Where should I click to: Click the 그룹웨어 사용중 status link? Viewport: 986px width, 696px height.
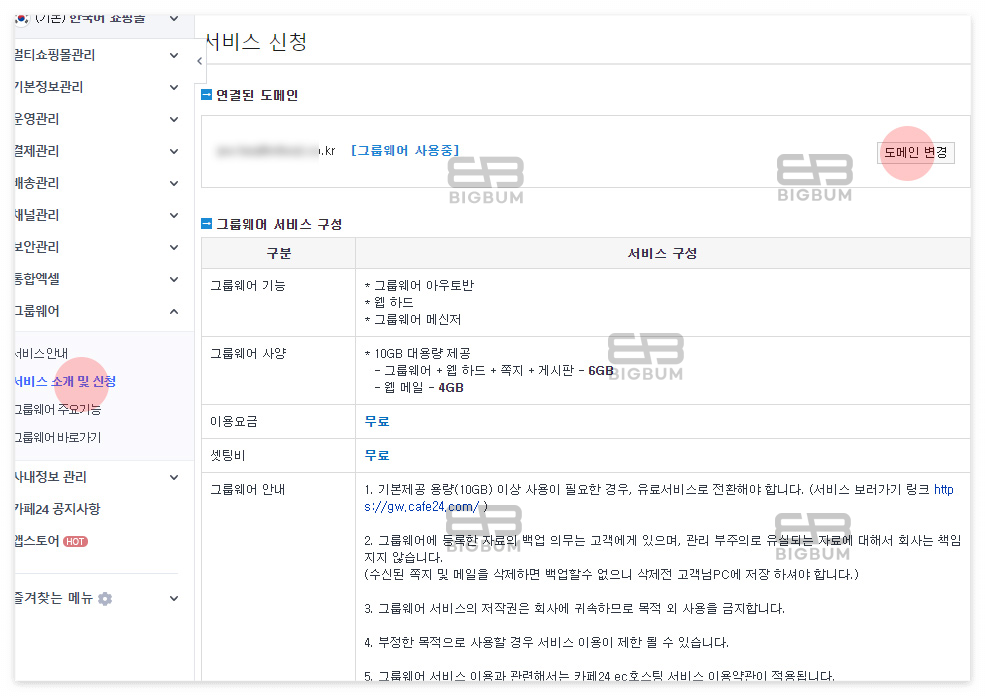tap(406, 151)
